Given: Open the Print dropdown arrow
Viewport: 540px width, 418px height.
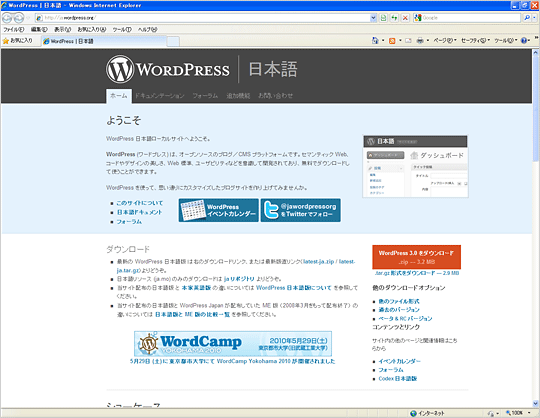Looking at the screenshot, I should coord(428,41).
